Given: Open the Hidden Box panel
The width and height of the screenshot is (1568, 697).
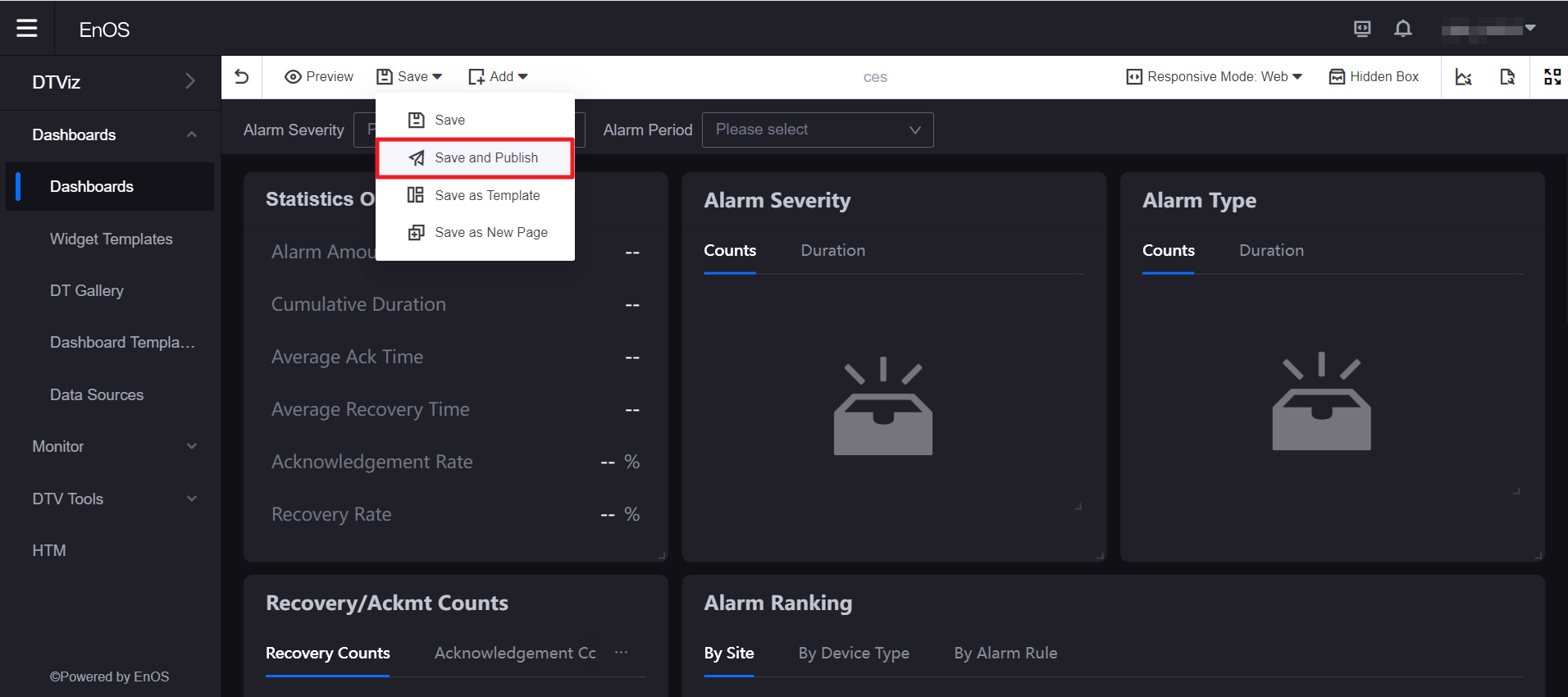Looking at the screenshot, I should tap(1374, 76).
